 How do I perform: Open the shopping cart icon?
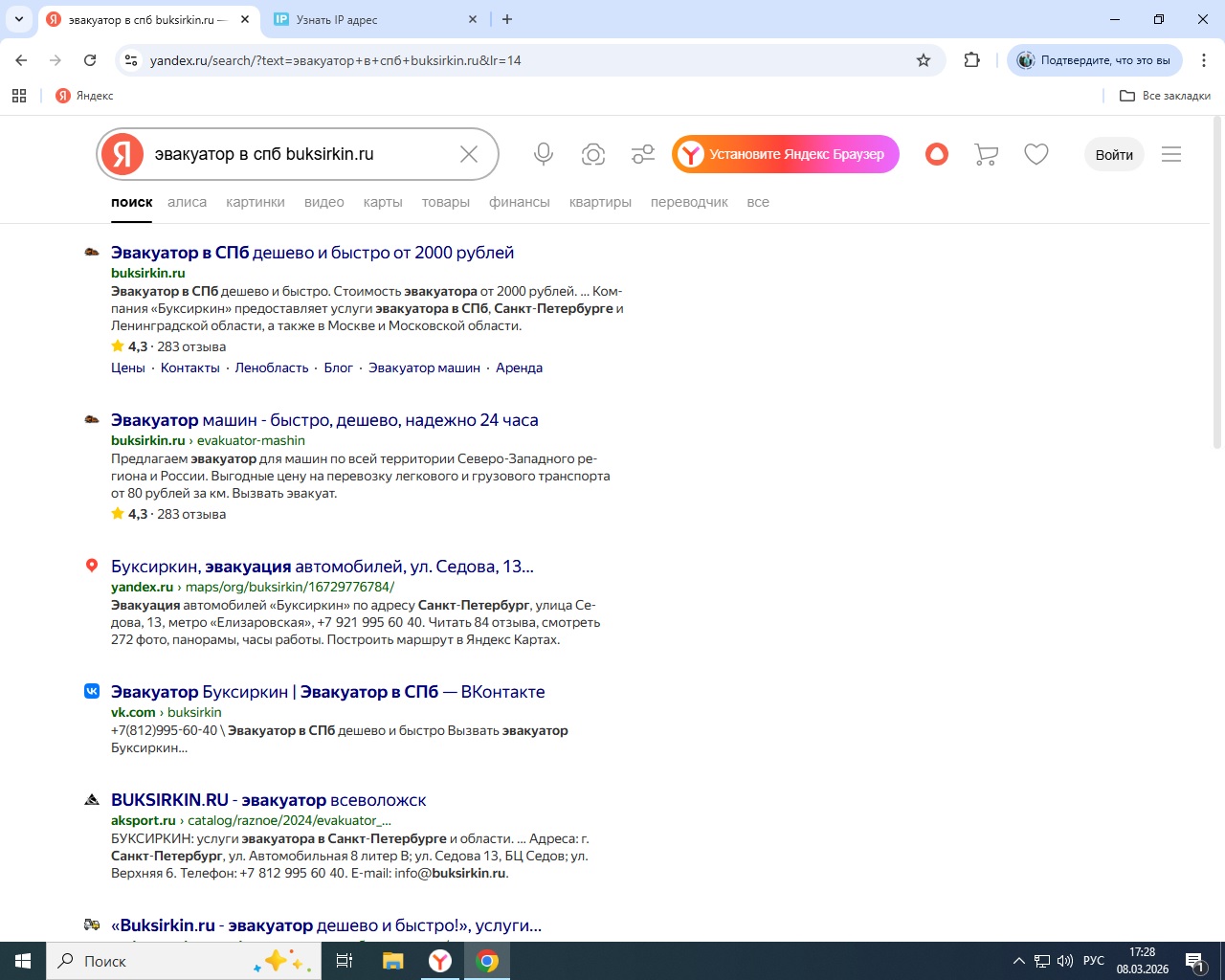986,154
